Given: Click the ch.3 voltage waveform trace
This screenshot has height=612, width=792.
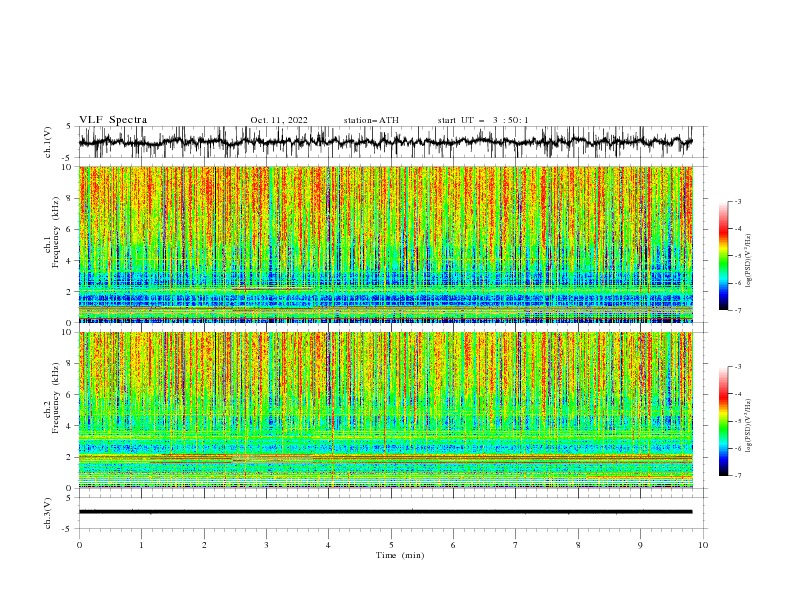Looking at the screenshot, I should point(385,512).
